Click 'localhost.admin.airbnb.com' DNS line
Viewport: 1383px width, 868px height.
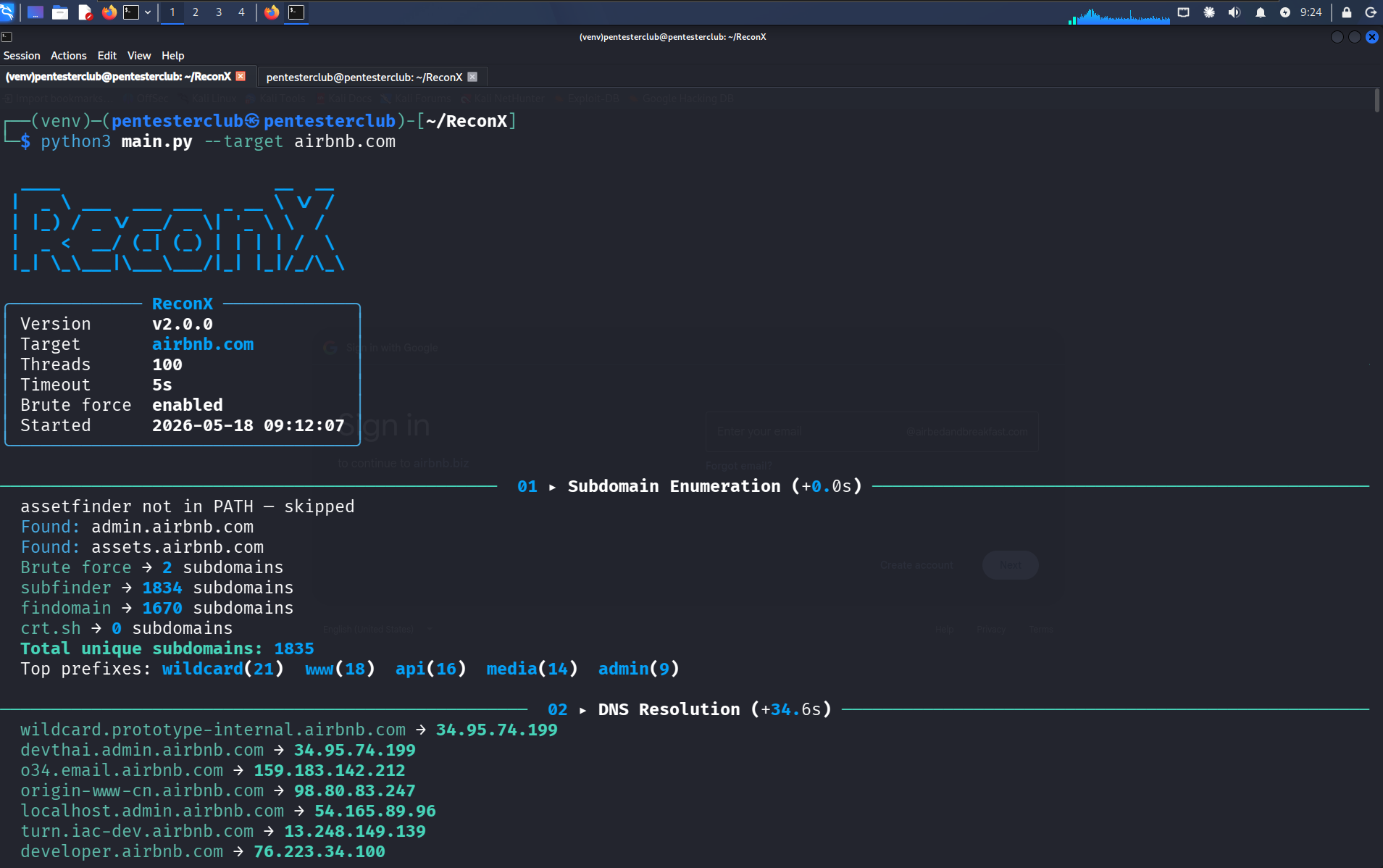click(228, 811)
